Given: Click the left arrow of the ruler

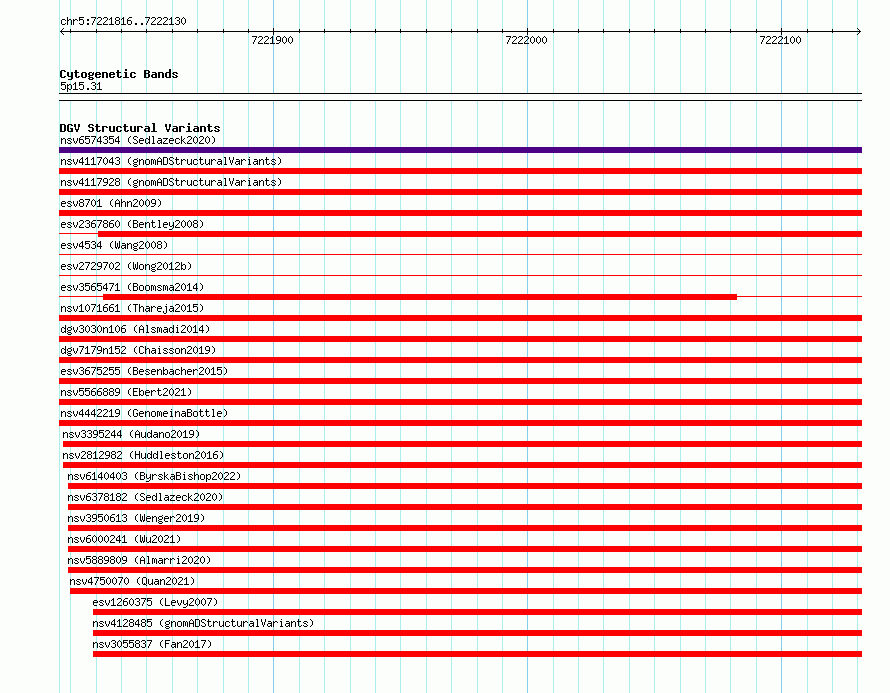Looking at the screenshot, I should [x=63, y=31].
